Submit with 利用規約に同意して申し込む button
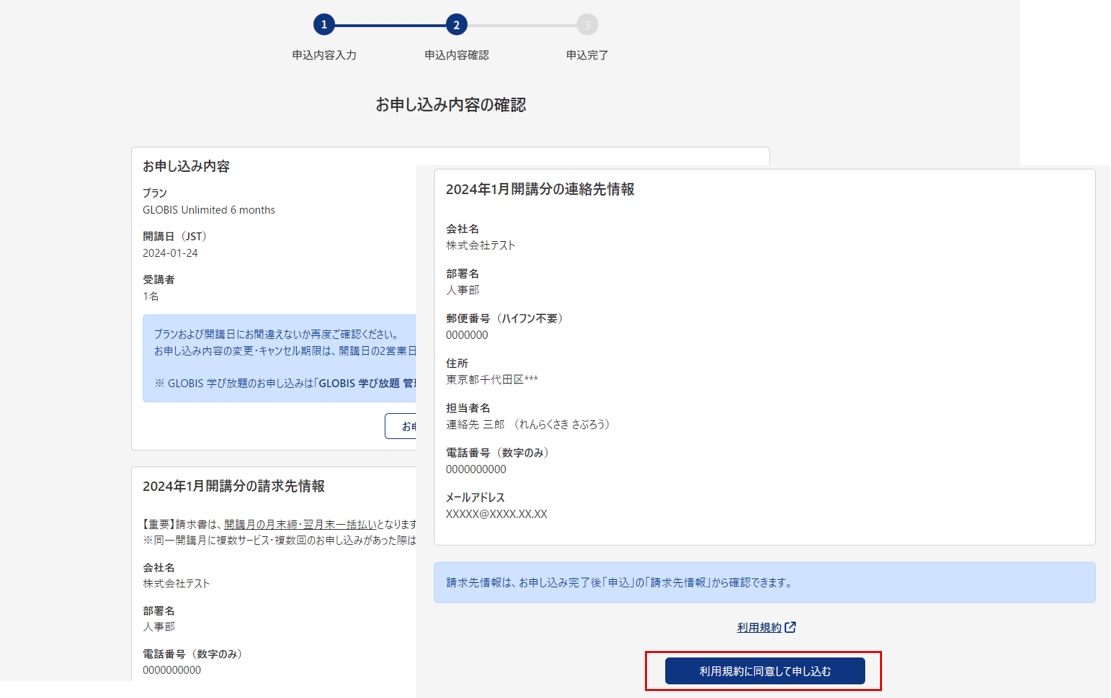 765,671
